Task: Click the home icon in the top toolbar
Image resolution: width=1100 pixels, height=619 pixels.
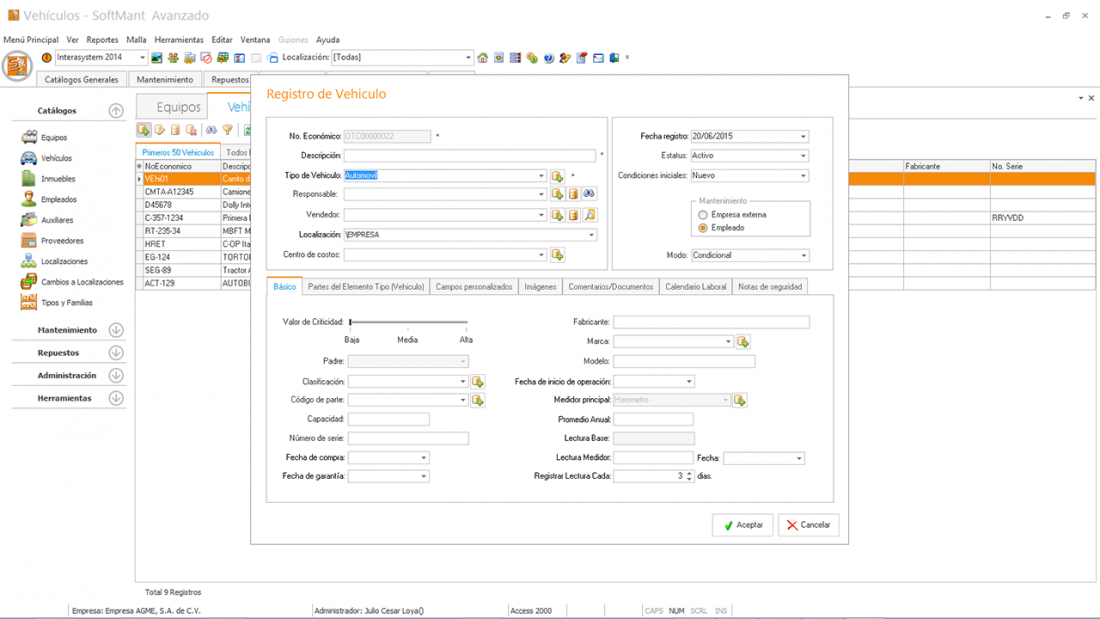Action: click(483, 58)
